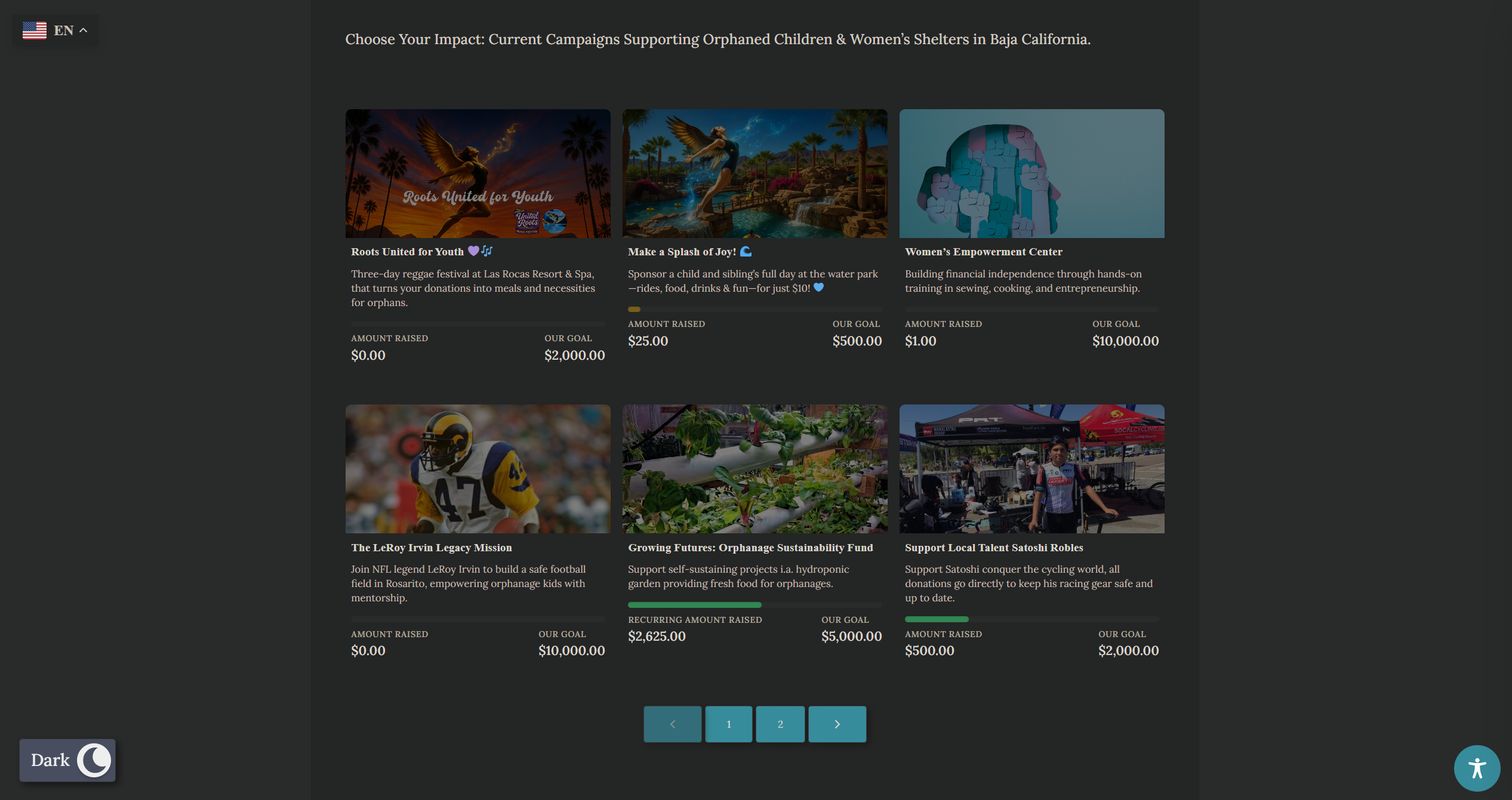Open The LeRoy Irvin Legacy Mission title
The image size is (1512, 800).
(x=431, y=548)
